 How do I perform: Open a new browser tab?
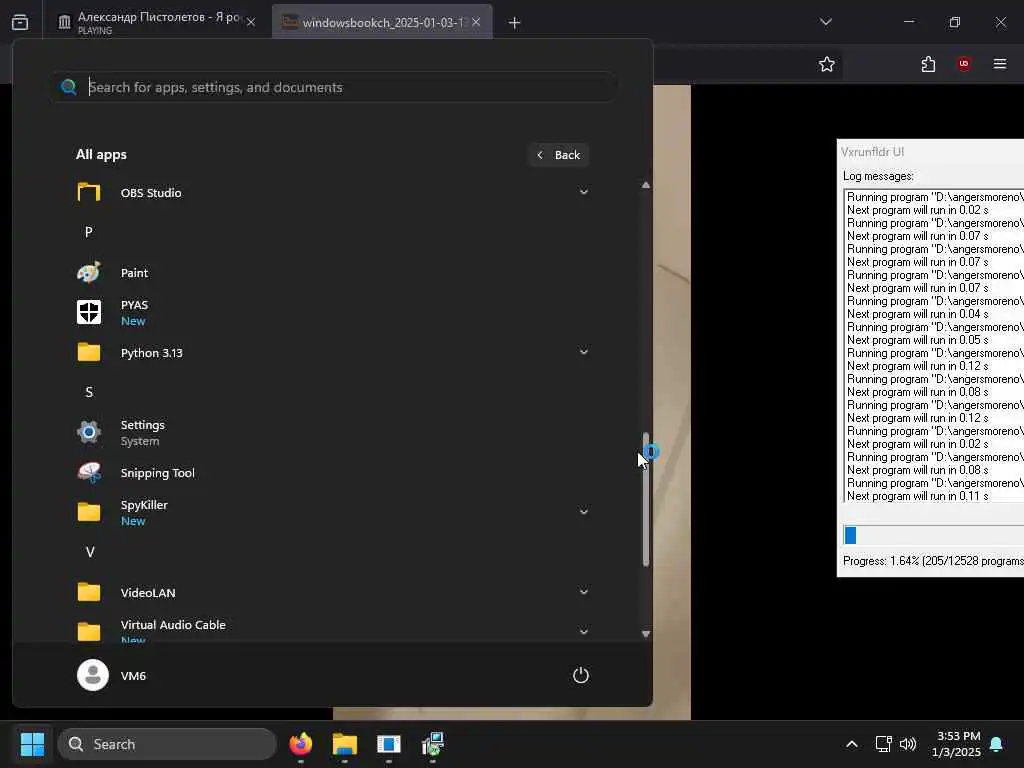[515, 23]
